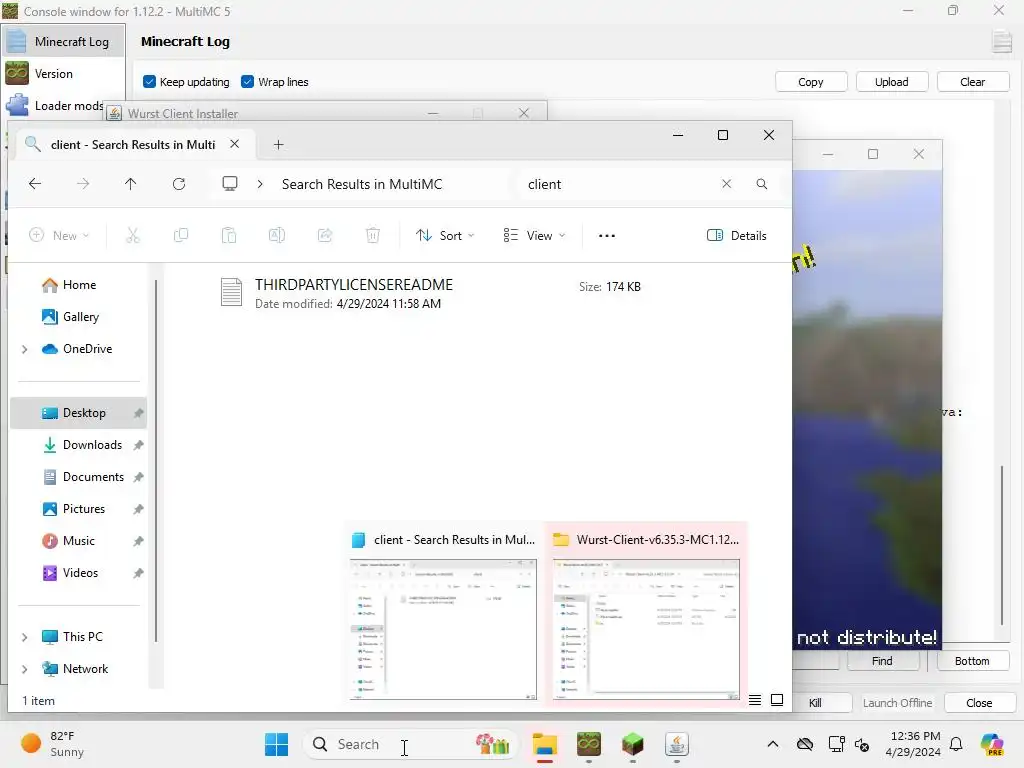Open MultiMC from the taskbar

tap(588, 744)
